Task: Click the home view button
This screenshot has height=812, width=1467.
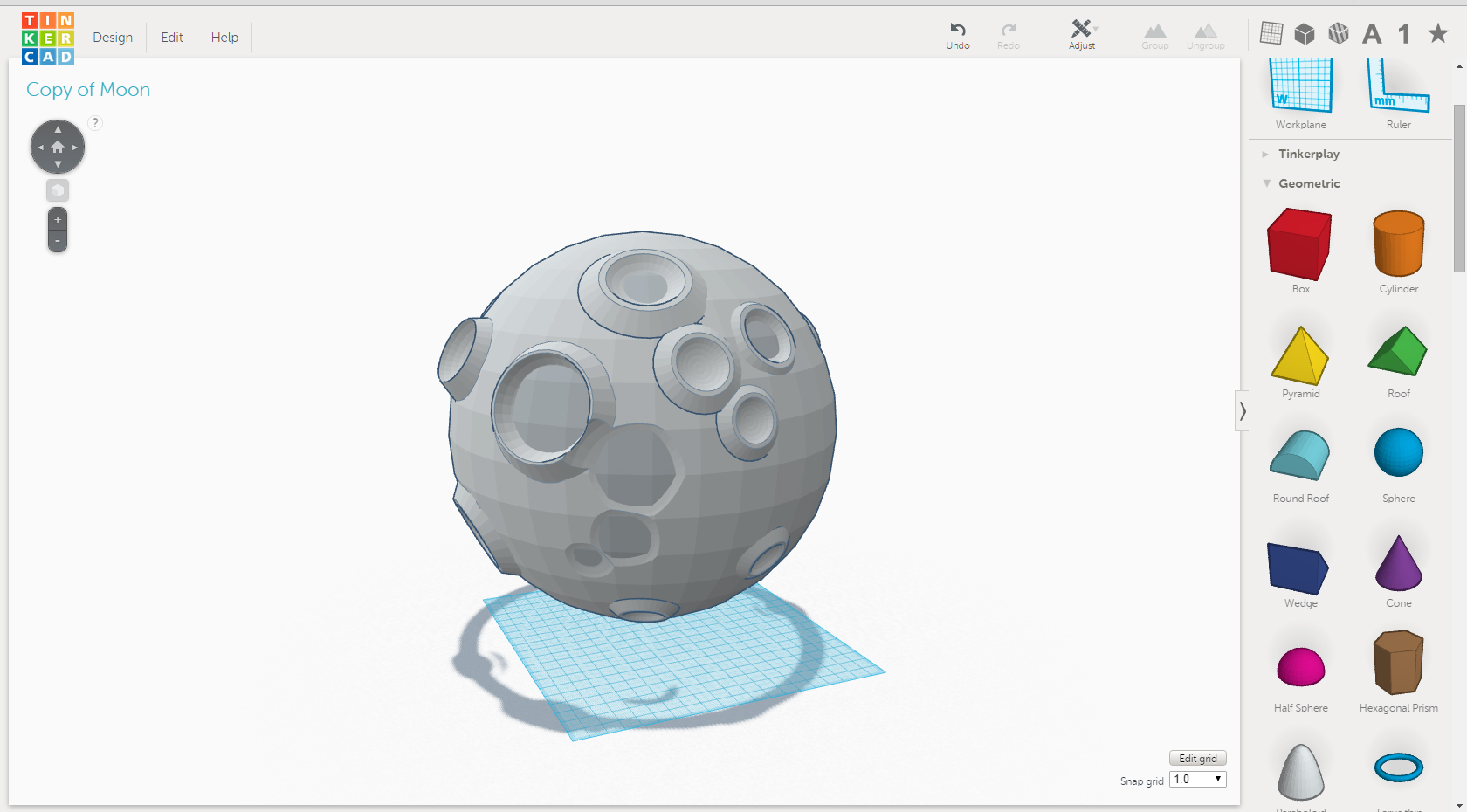Action: point(58,148)
